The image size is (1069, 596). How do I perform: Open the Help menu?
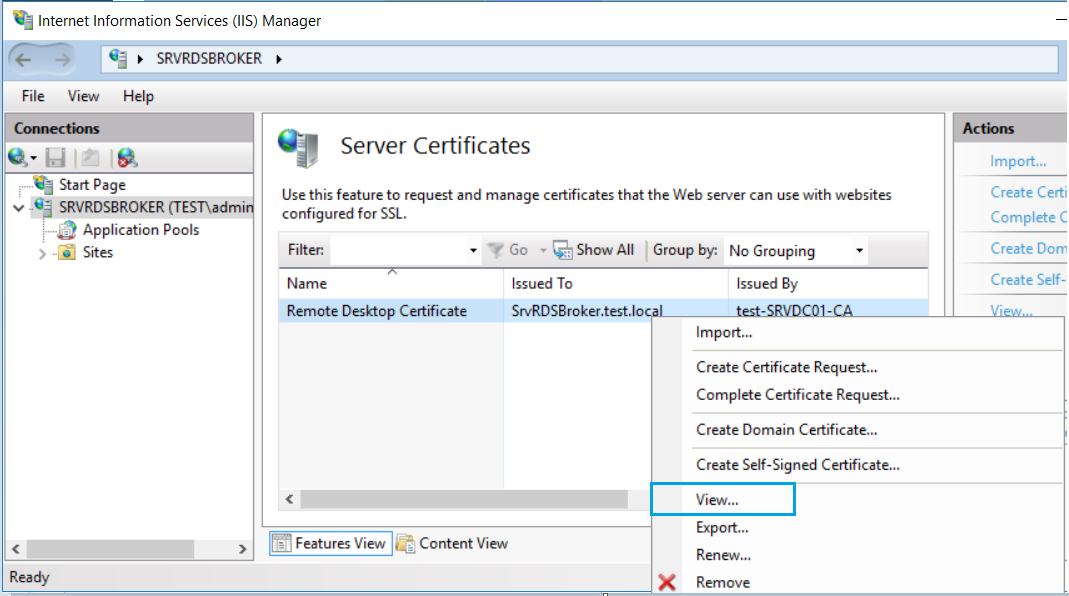(x=138, y=96)
